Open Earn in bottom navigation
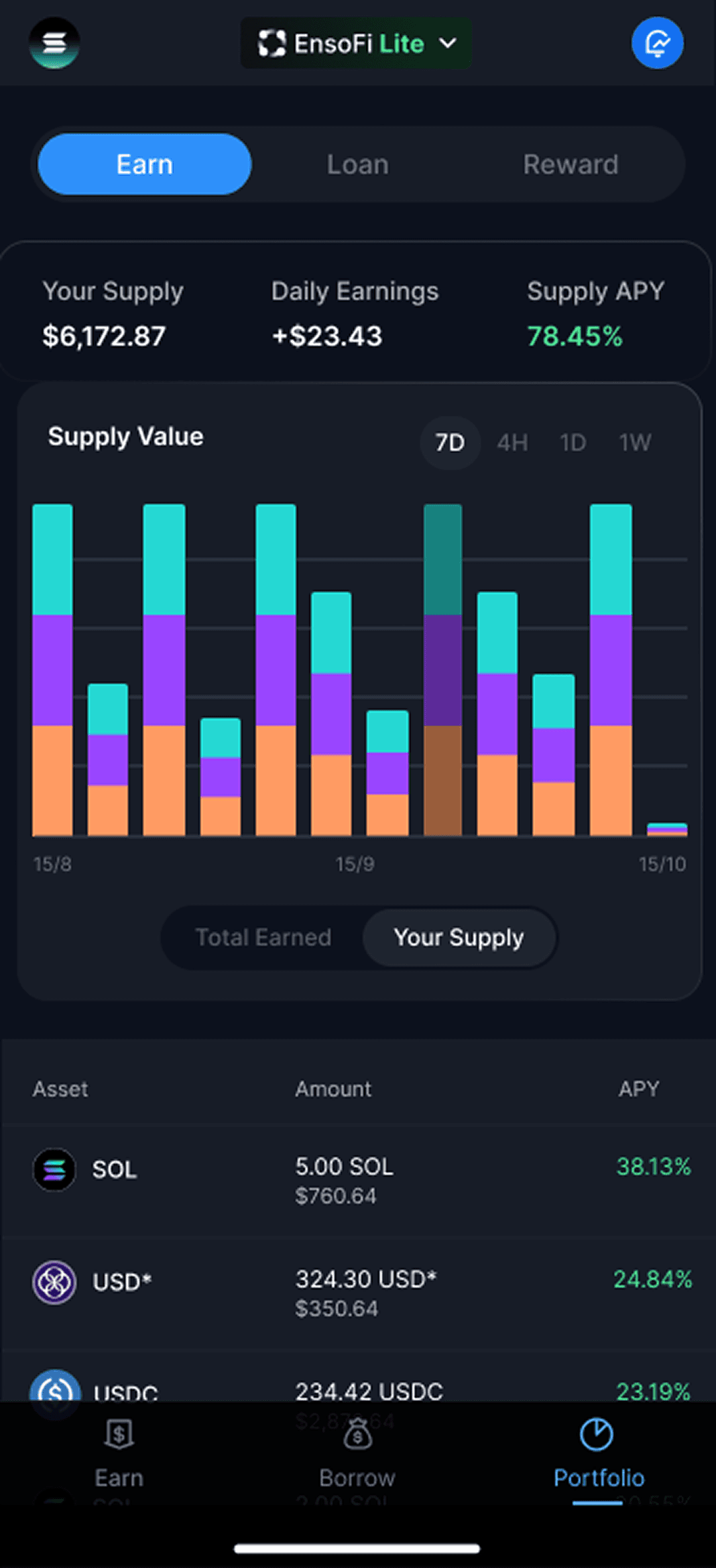This screenshot has height=1568, width=716. [119, 1453]
